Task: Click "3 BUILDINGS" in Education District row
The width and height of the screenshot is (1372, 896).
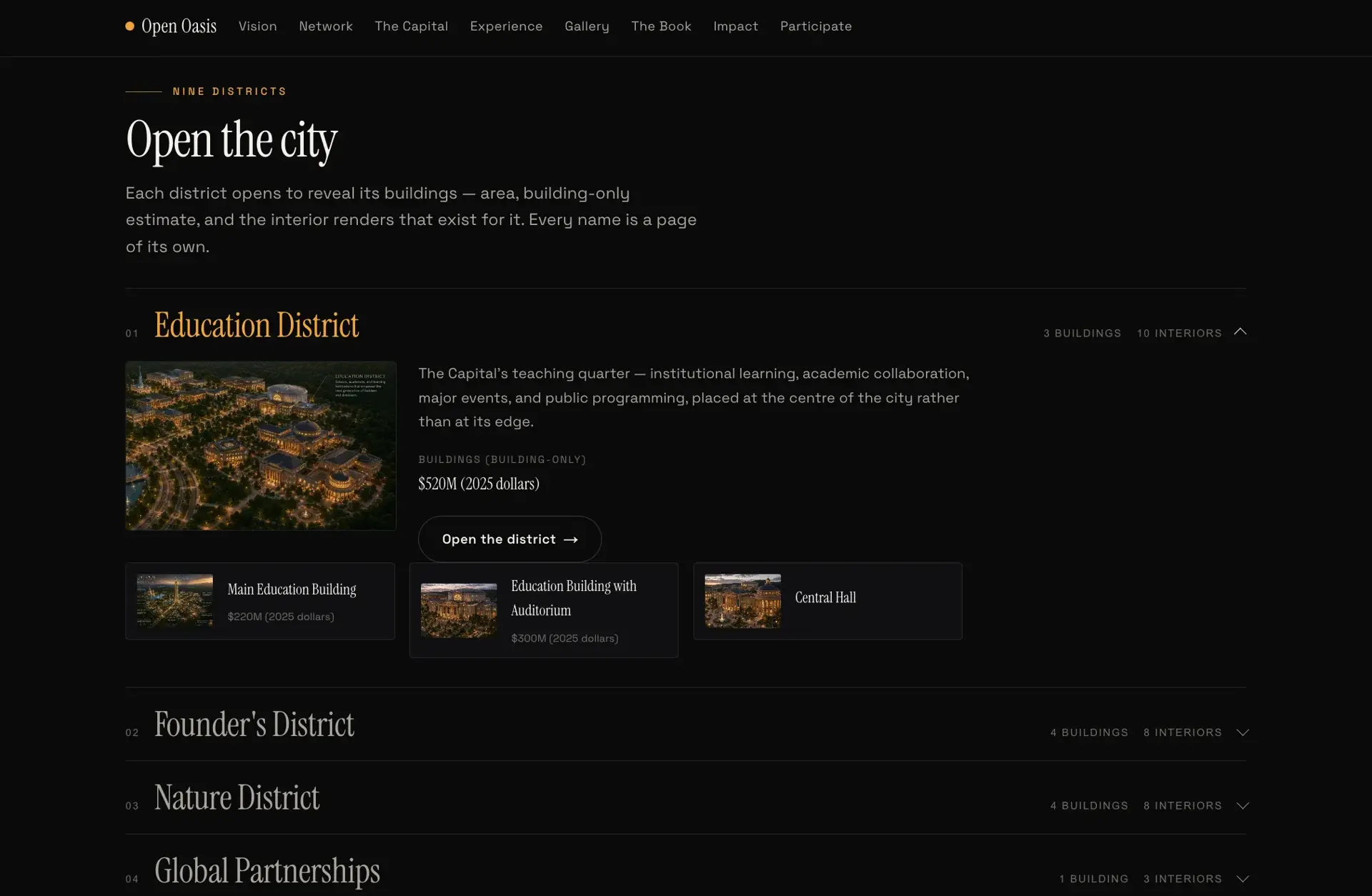Action: (x=1082, y=334)
